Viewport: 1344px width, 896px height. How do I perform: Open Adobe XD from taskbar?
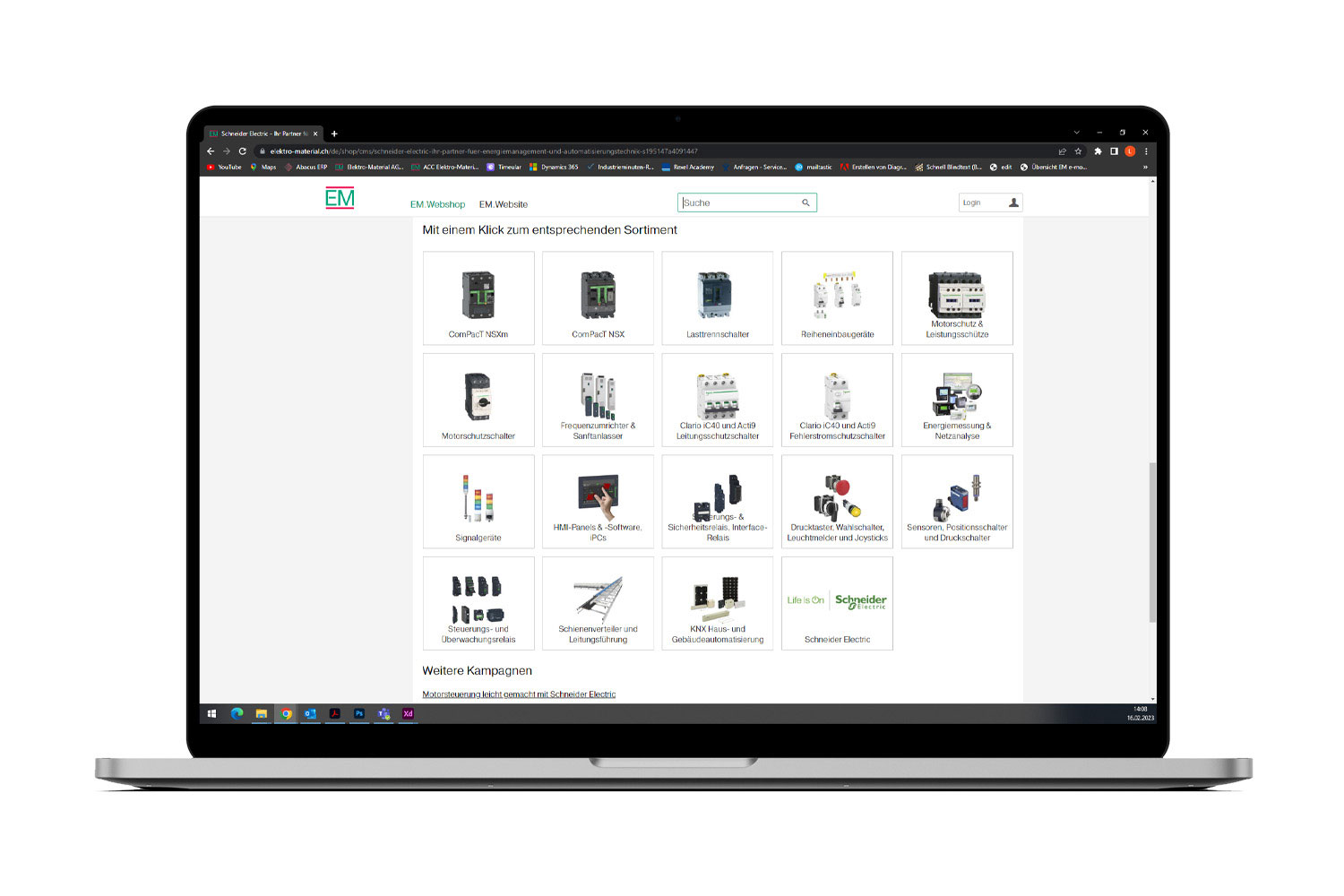(408, 714)
